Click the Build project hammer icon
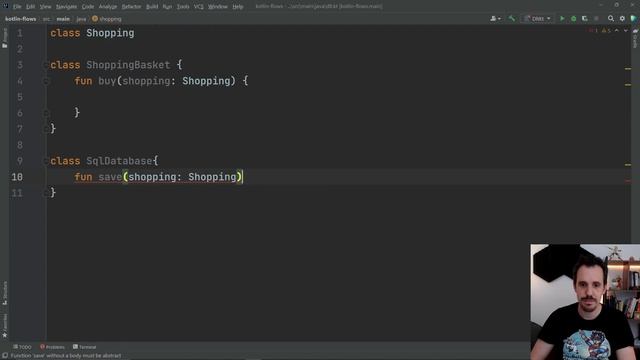Image resolution: width=640 pixels, height=360 pixels. click(512, 19)
